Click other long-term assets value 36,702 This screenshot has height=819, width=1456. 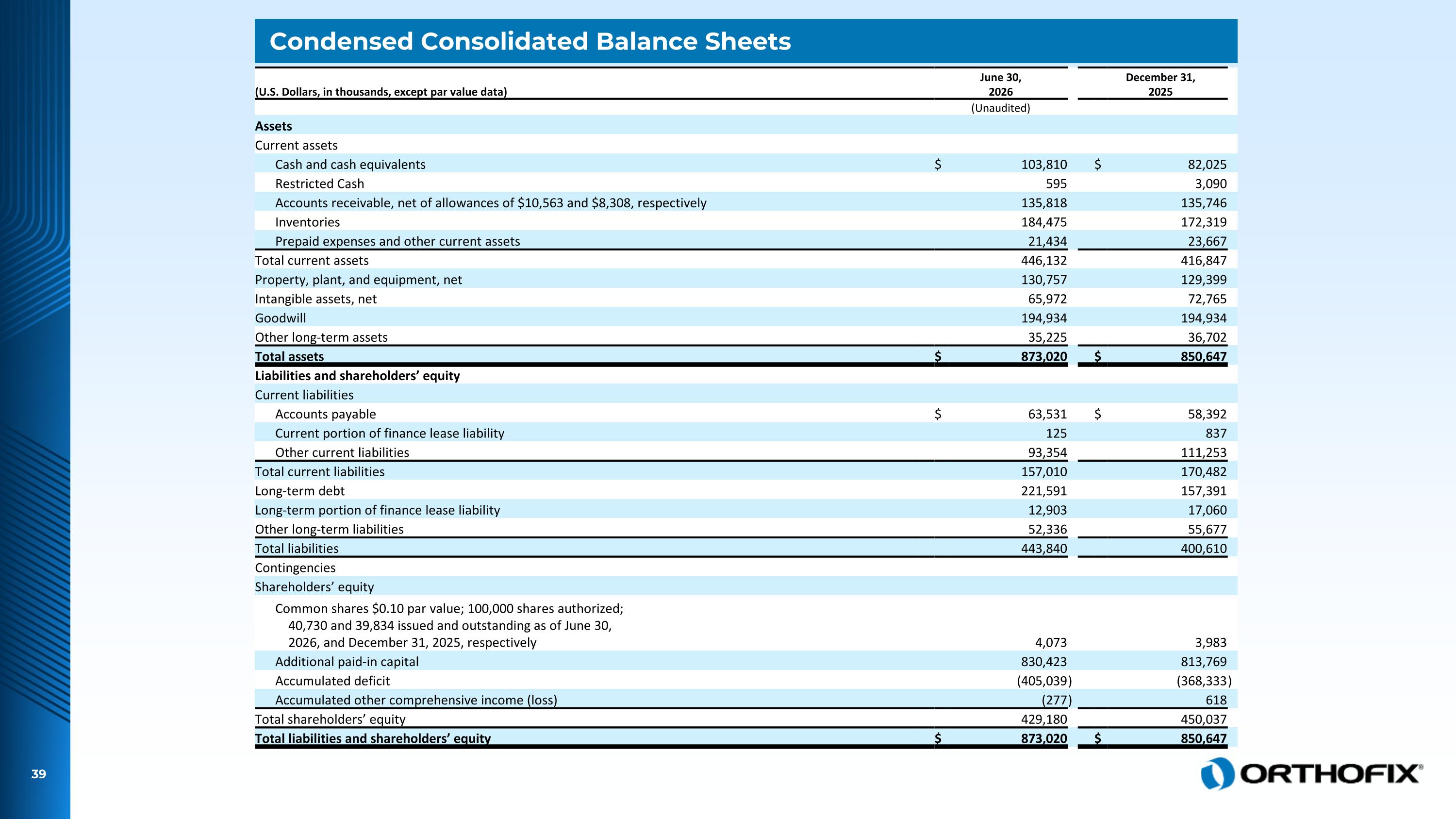click(x=1207, y=337)
